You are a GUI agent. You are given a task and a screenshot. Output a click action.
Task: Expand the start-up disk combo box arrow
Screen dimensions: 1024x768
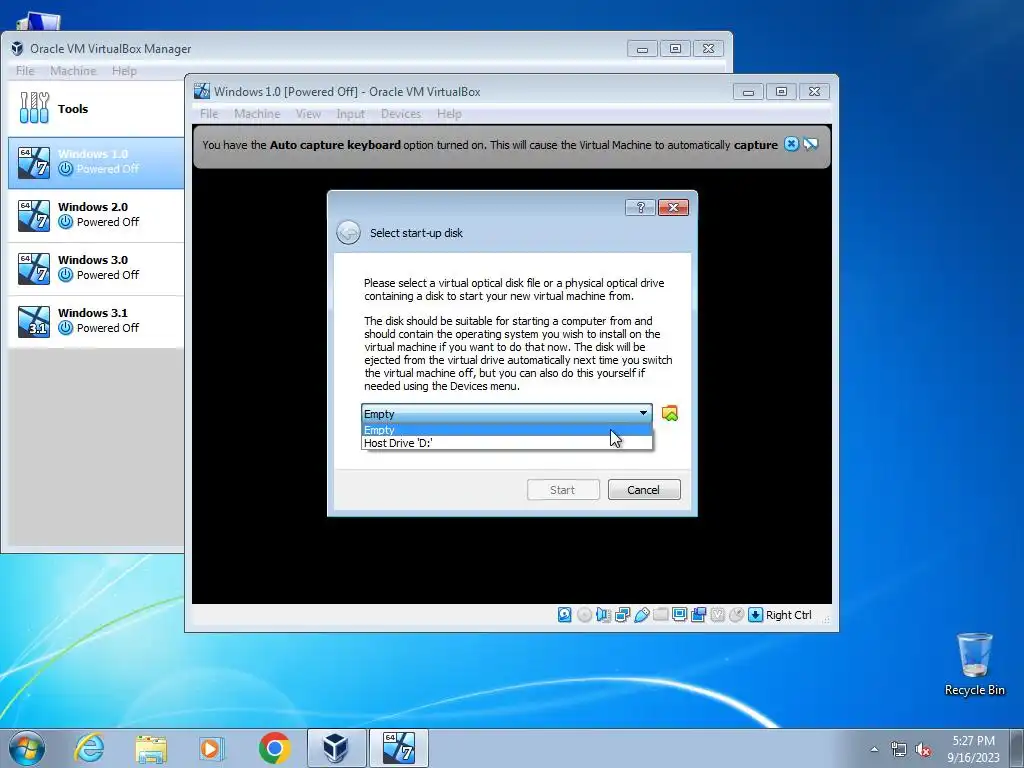click(x=643, y=413)
